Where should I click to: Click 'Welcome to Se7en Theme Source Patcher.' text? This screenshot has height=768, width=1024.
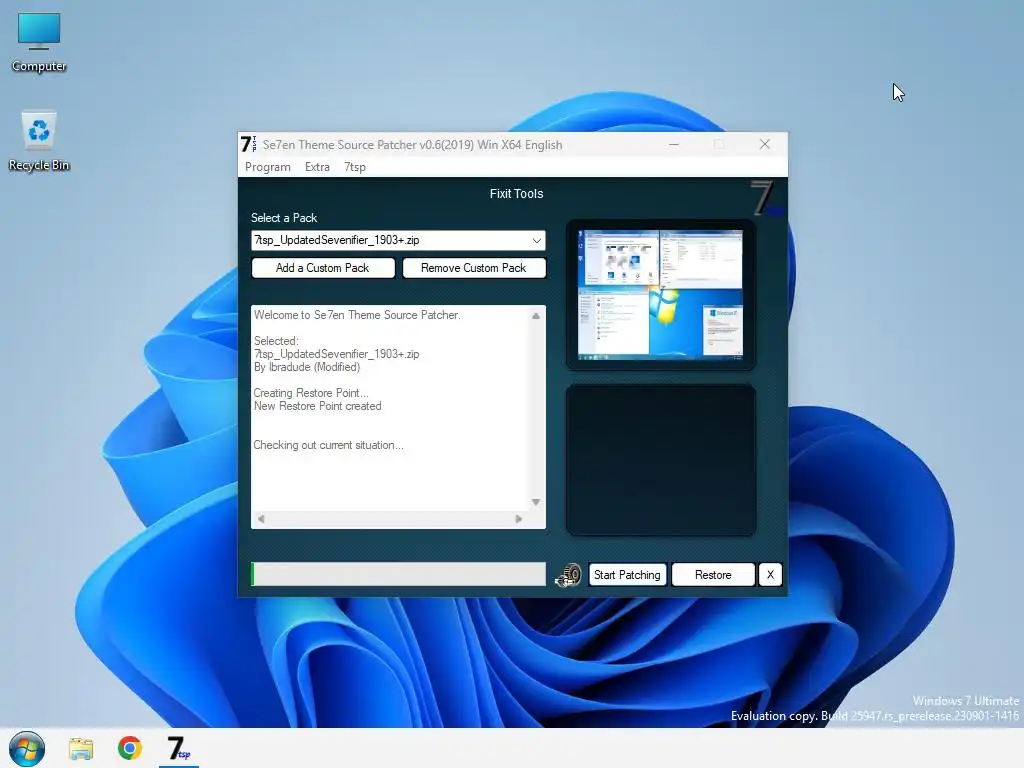pyautogui.click(x=357, y=315)
